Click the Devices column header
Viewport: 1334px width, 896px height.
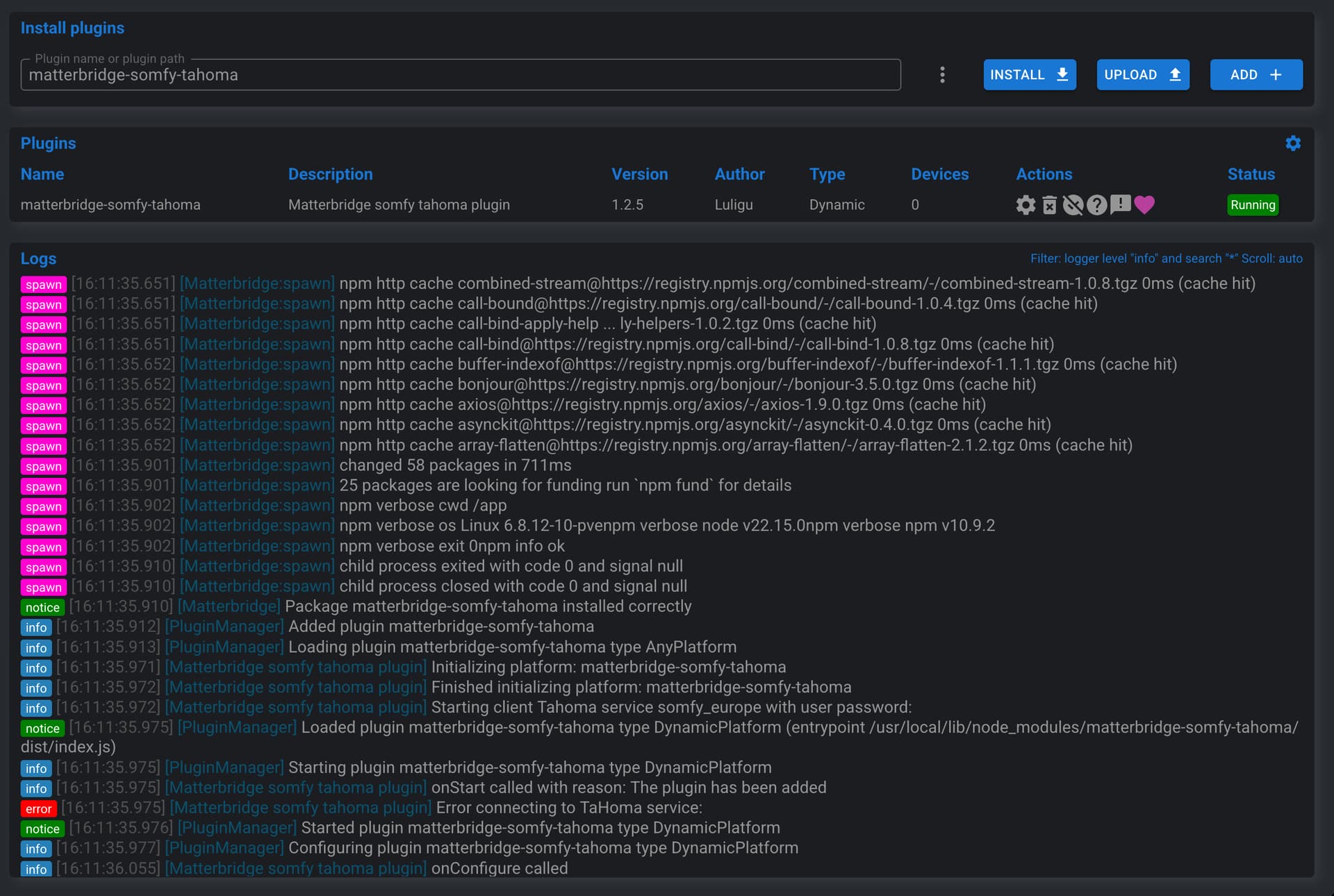pos(939,174)
